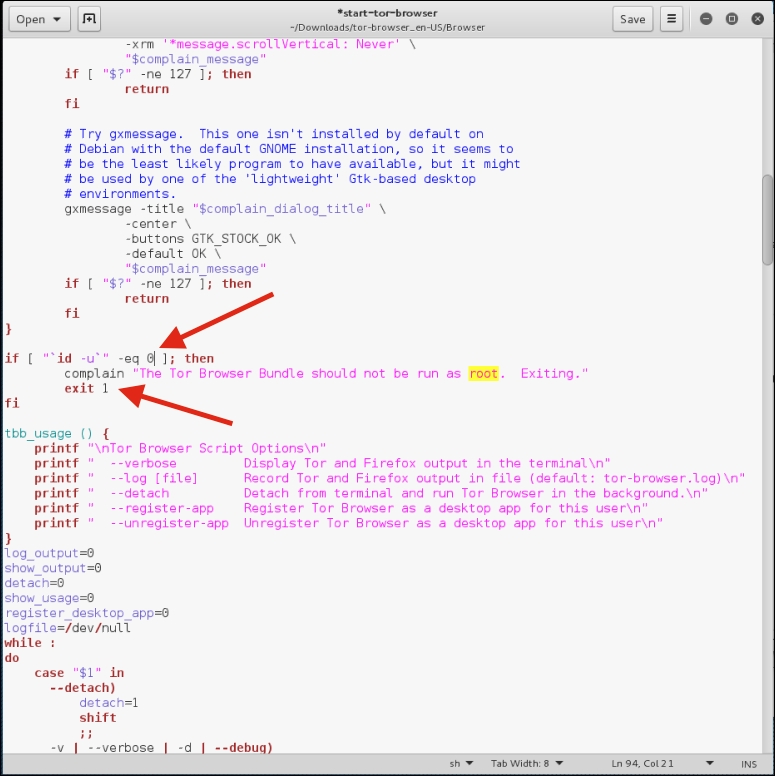Maximize the gedit window

(731, 19)
